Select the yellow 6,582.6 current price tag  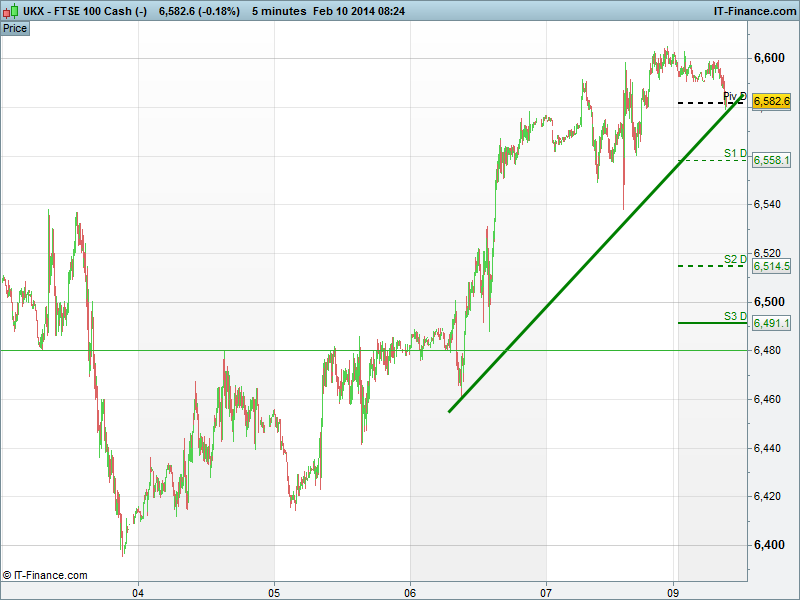772,102
